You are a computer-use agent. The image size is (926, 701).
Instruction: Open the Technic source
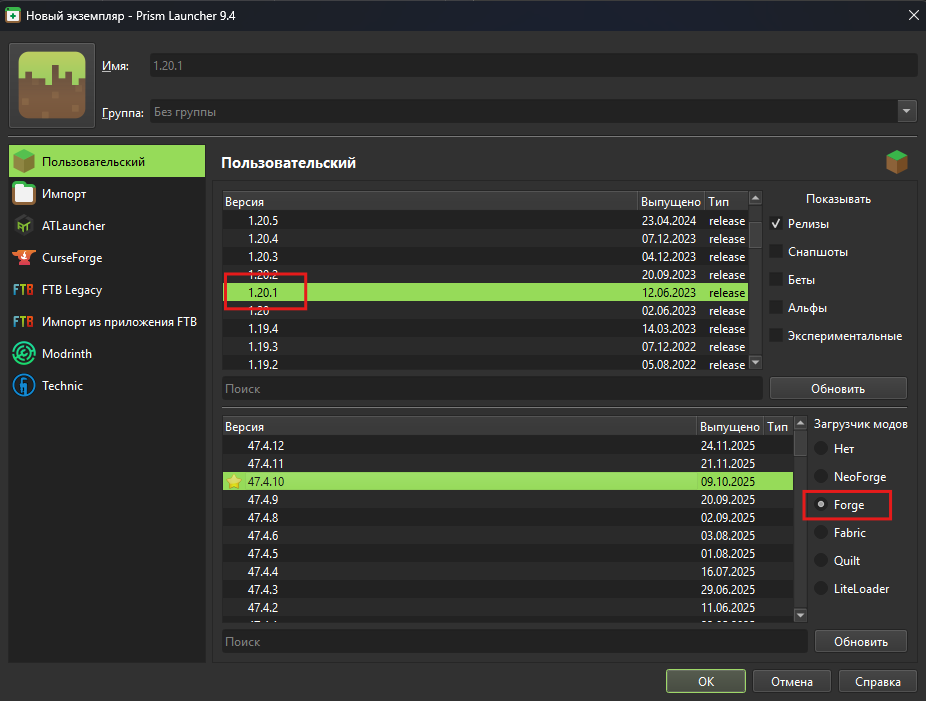[x=107, y=385]
